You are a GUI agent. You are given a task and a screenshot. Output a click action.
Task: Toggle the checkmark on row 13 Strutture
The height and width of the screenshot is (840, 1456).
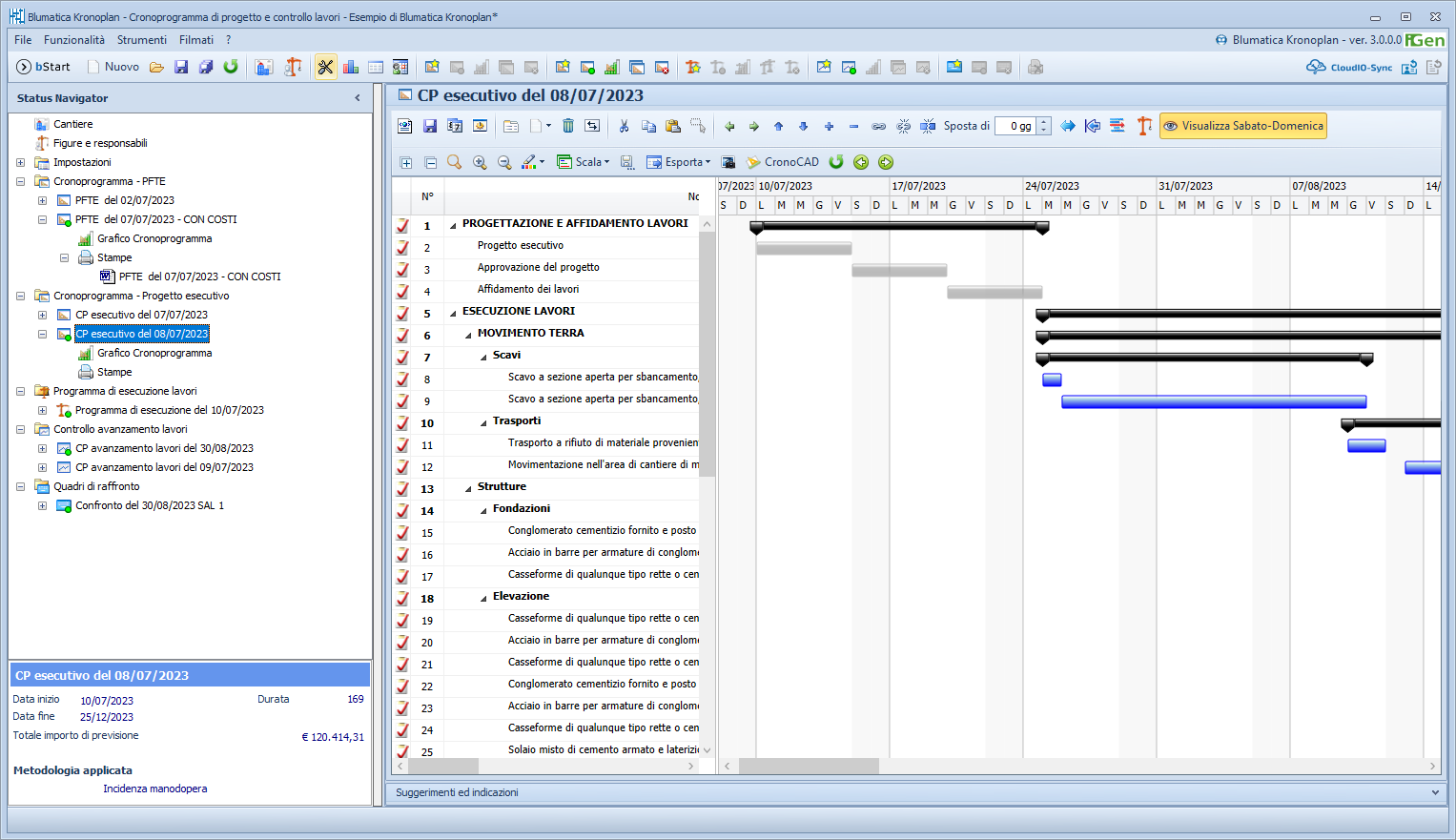pyautogui.click(x=402, y=488)
